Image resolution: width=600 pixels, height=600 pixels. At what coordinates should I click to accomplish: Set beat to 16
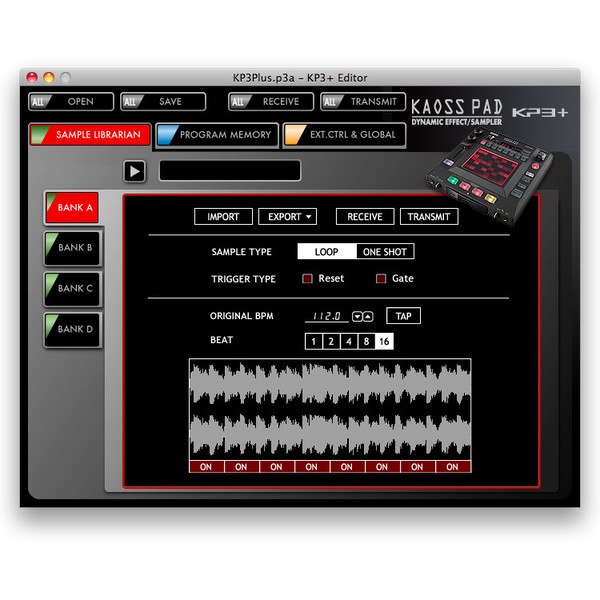click(x=384, y=341)
